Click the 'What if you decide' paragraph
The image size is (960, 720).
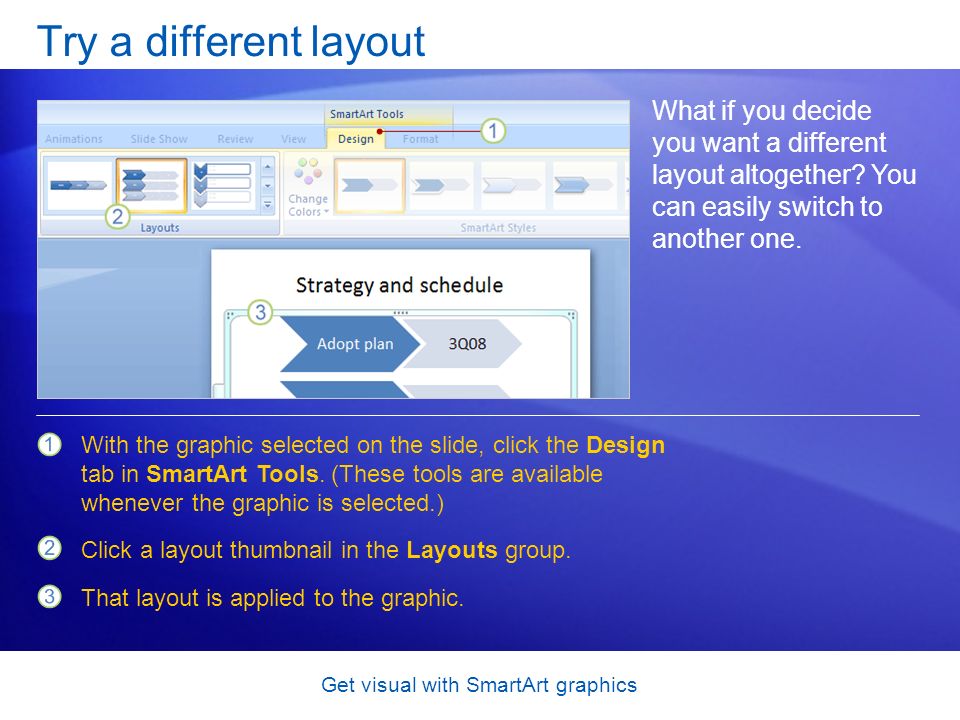point(784,174)
